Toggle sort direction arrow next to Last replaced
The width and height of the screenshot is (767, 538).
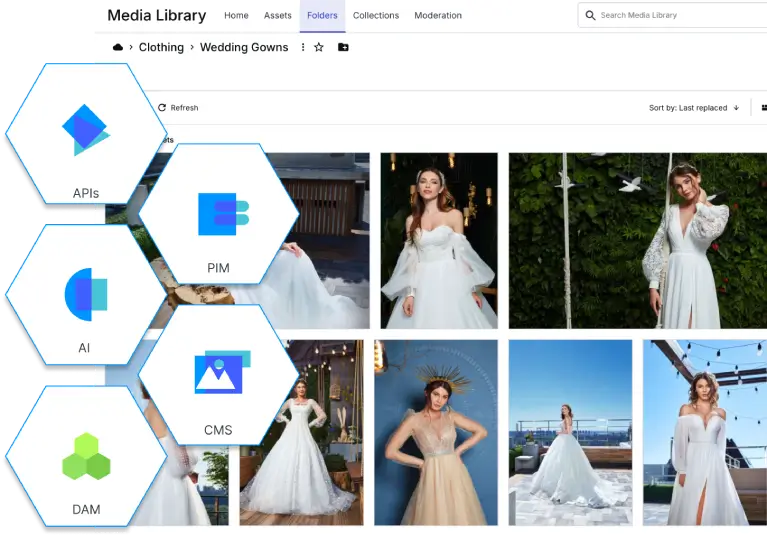click(x=736, y=108)
